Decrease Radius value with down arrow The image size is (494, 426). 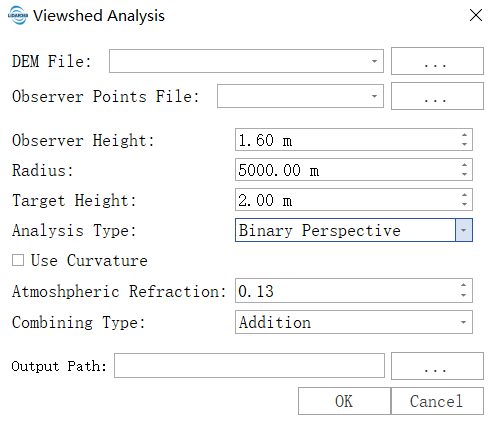464,174
